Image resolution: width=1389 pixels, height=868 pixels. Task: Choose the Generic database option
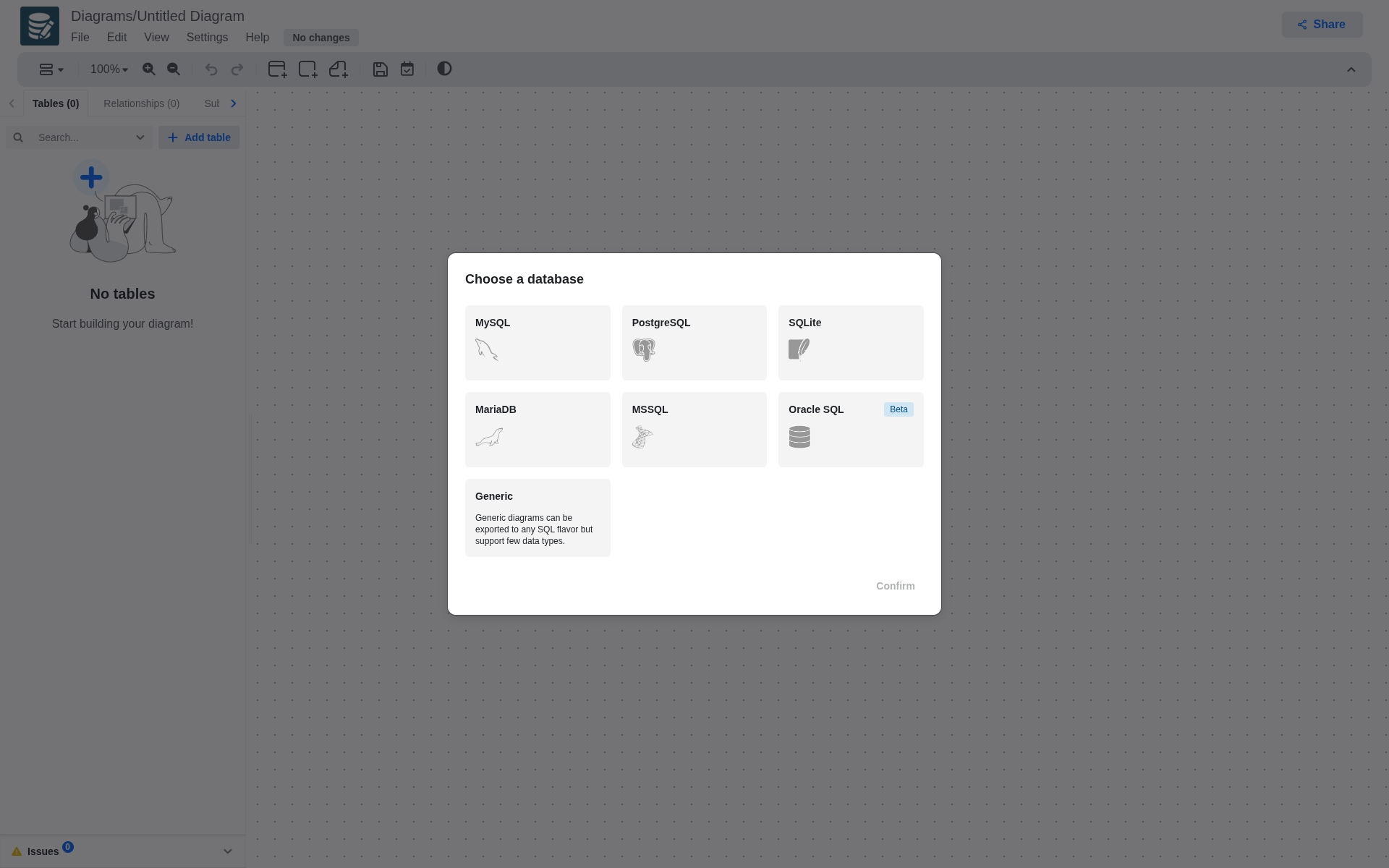pyautogui.click(x=537, y=517)
